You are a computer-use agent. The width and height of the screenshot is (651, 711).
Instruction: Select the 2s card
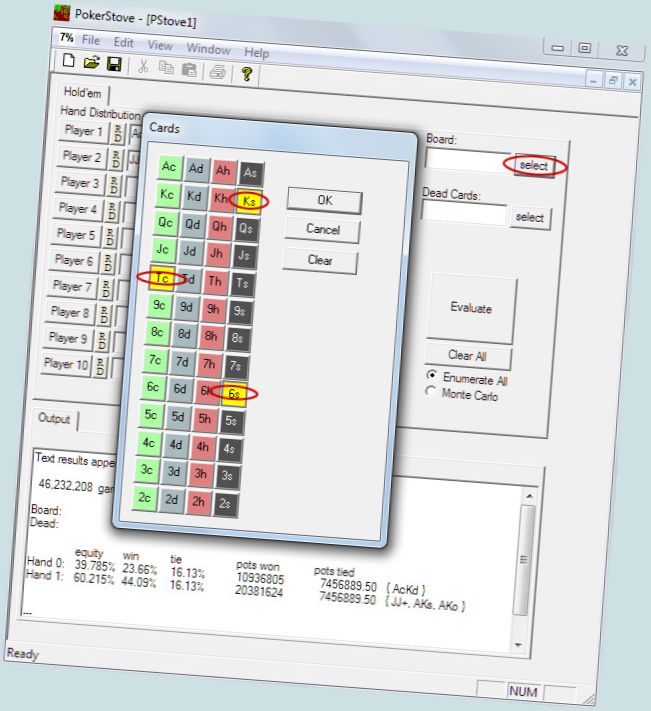225,504
